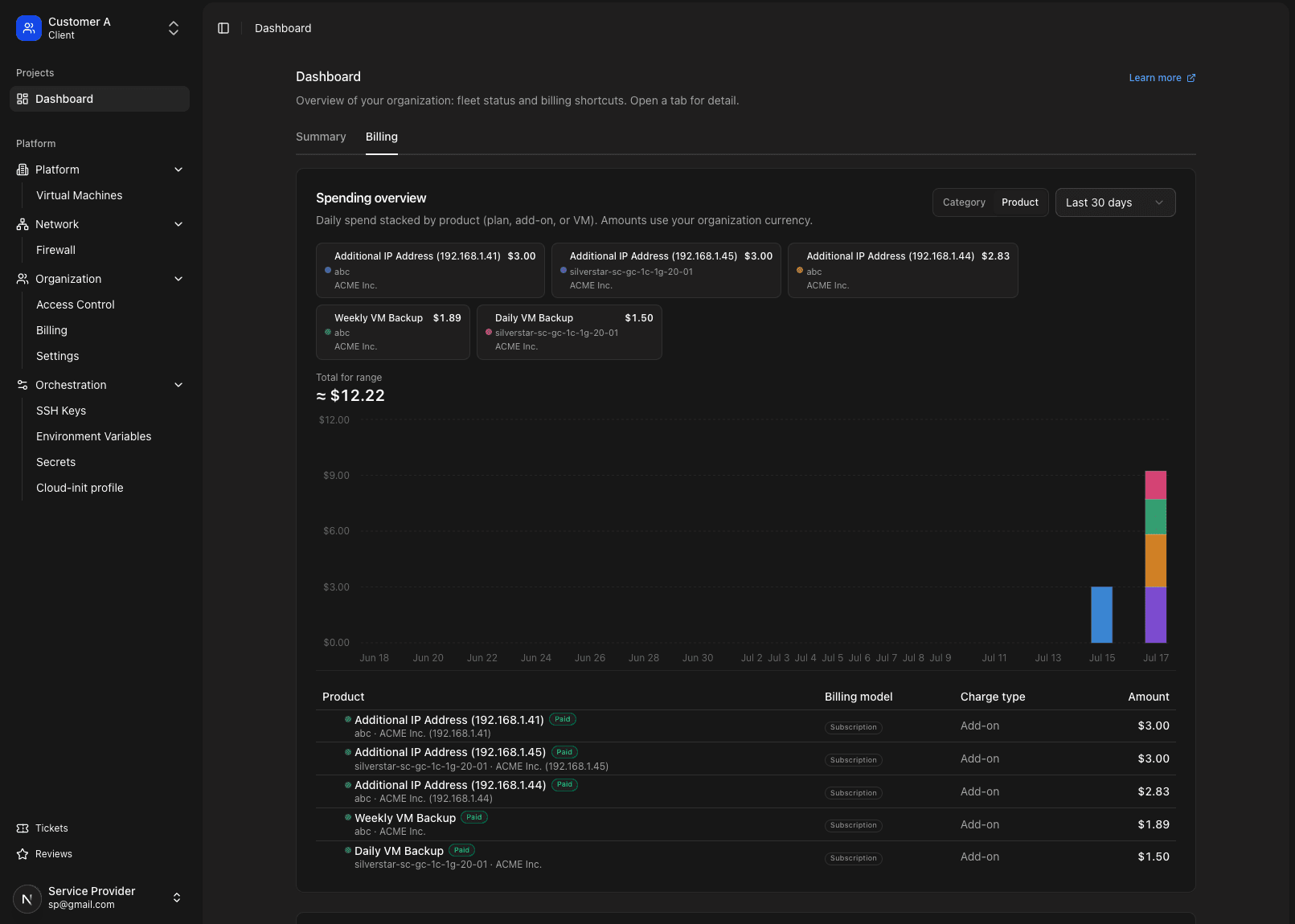Click the status dot on 192.168.1.44 table row
This screenshot has width=1295, height=924.
point(348,784)
